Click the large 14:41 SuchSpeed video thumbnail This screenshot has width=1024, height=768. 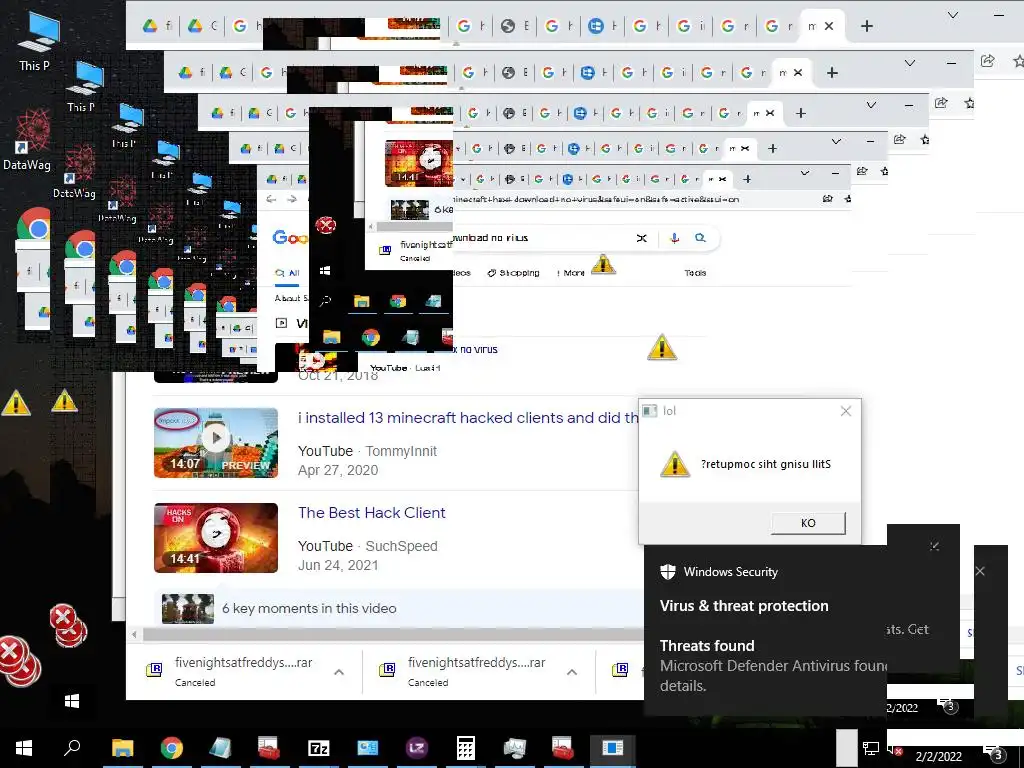(216, 537)
